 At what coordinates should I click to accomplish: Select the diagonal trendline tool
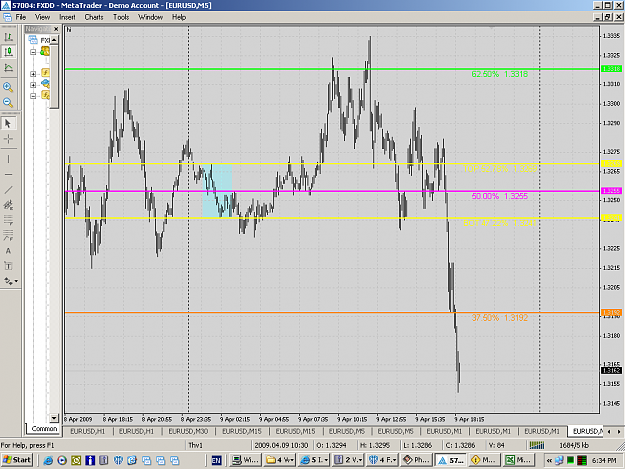click(x=8, y=190)
